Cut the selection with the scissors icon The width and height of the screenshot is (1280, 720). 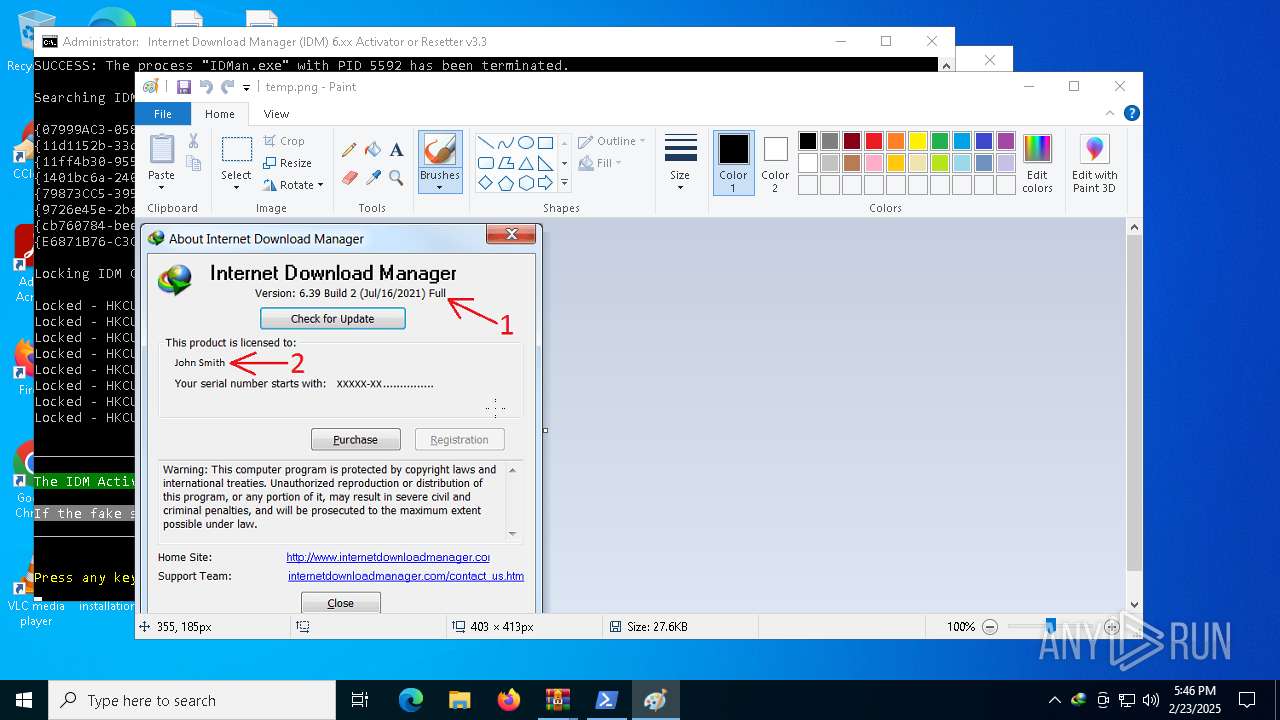[x=194, y=142]
